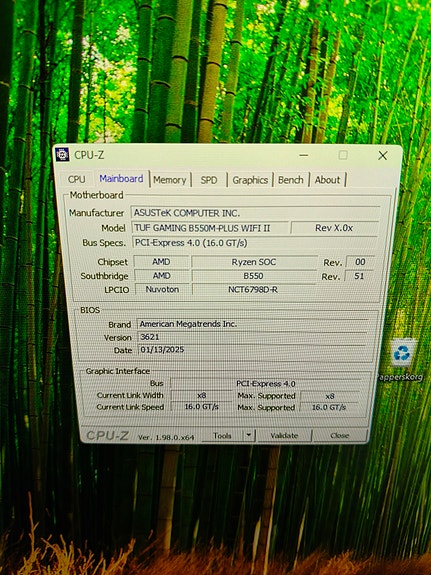
Task: Open the About tab
Action: [328, 180]
